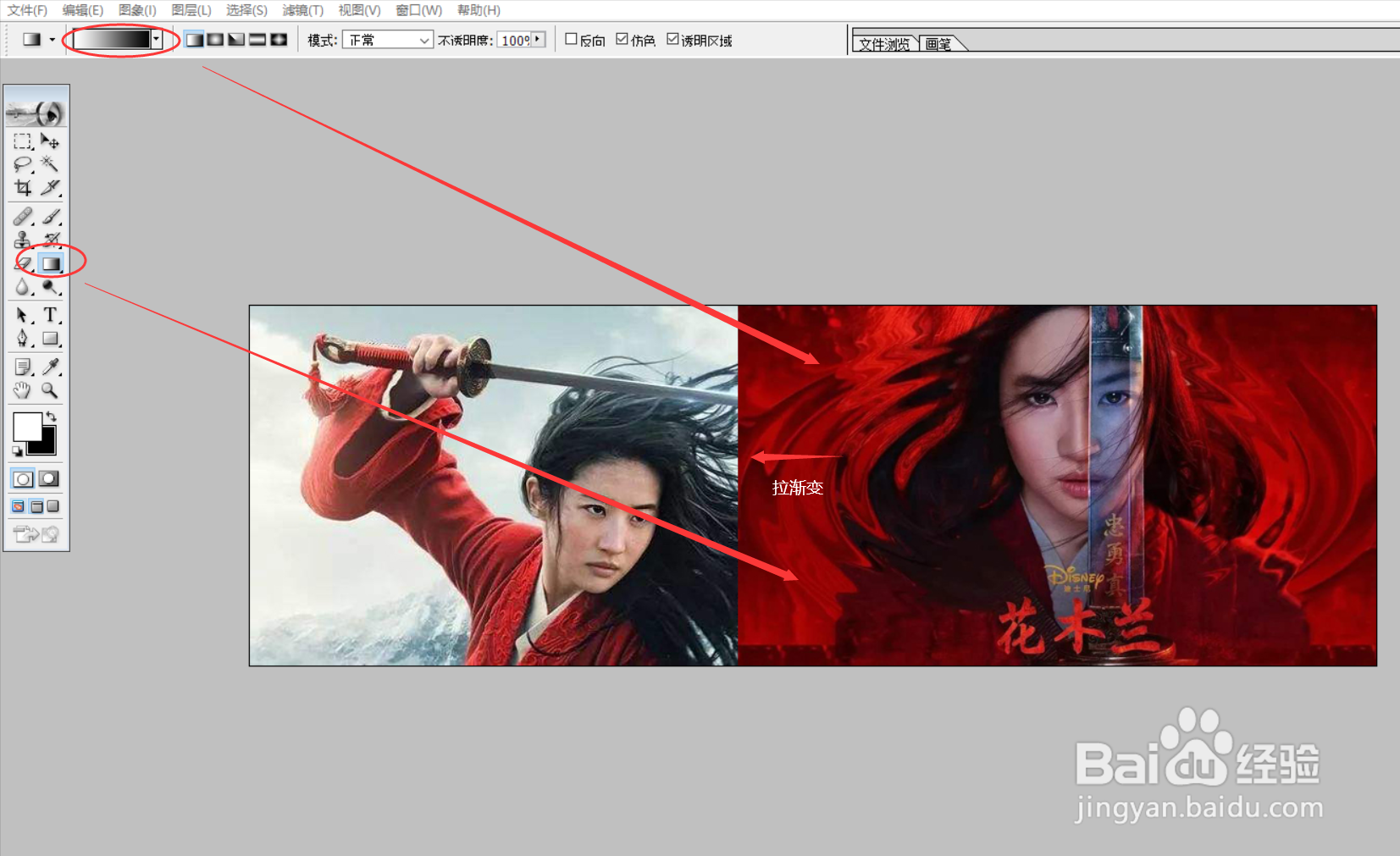Swap foreground and background colors
The width and height of the screenshot is (1400, 856).
[52, 416]
